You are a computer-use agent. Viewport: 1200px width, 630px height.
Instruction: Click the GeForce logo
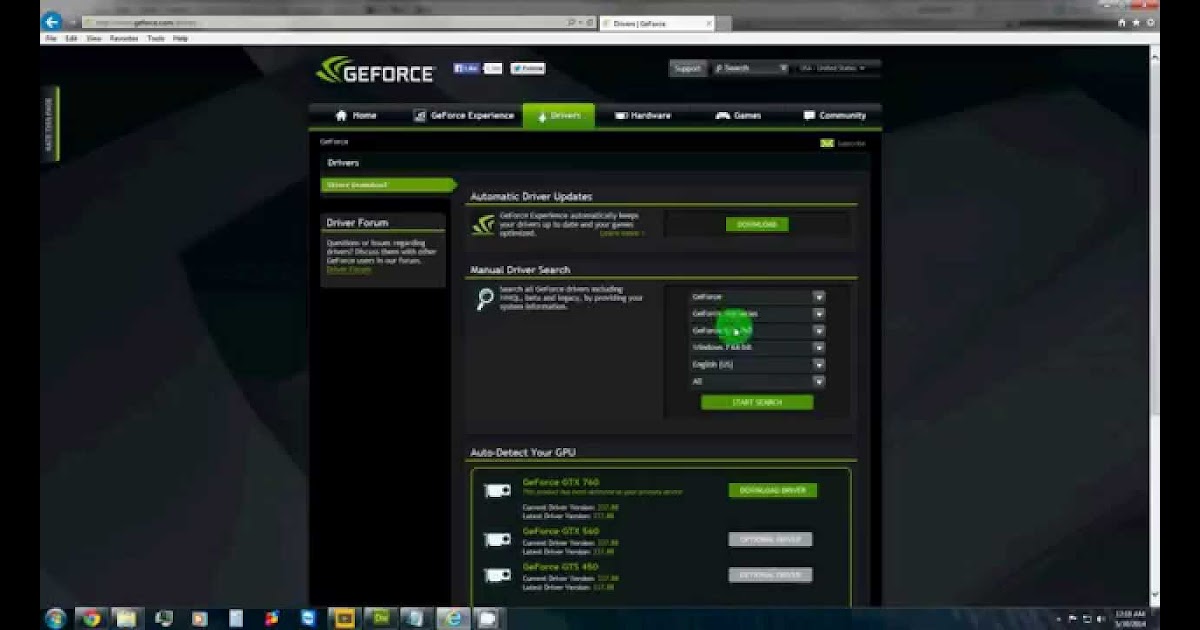click(375, 70)
